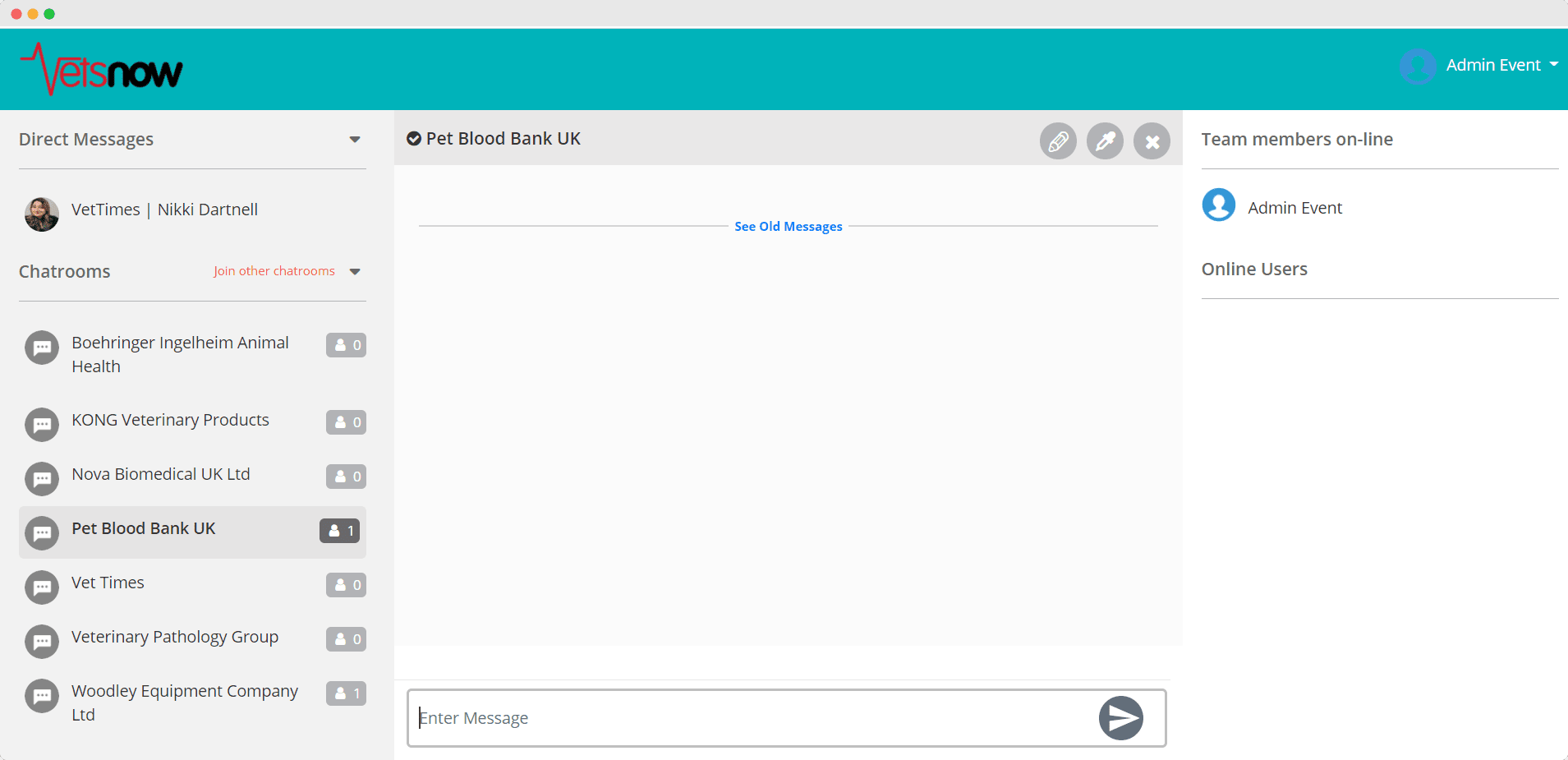
Task: Open Nikki Dartnell's profile photo
Action: pos(42,214)
